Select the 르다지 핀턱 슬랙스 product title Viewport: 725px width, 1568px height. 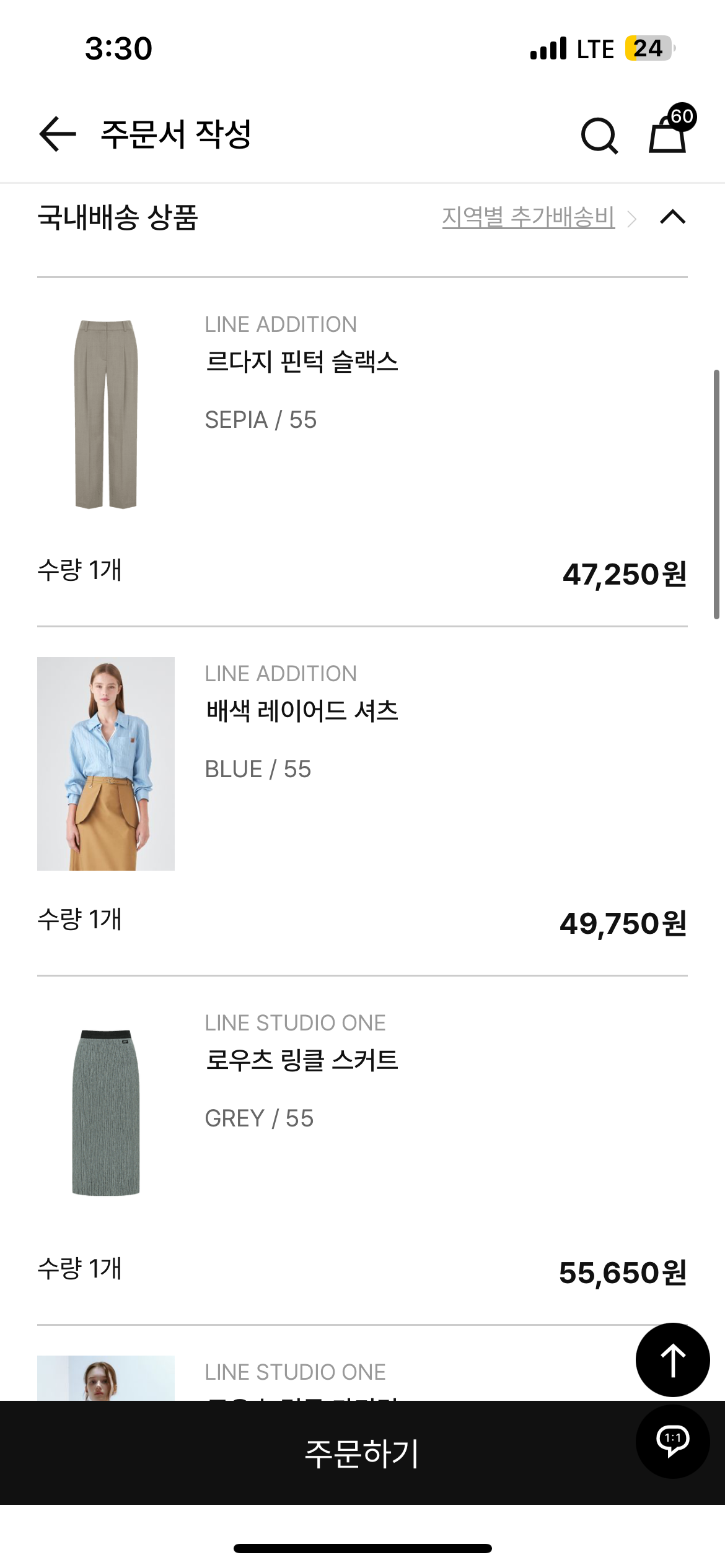point(302,362)
